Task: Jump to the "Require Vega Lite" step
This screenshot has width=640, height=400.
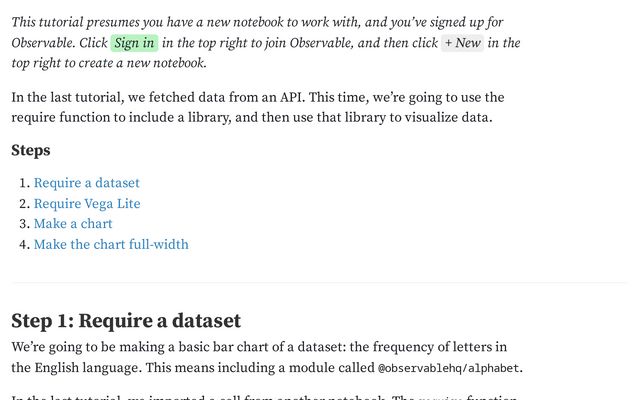Action: [87, 203]
